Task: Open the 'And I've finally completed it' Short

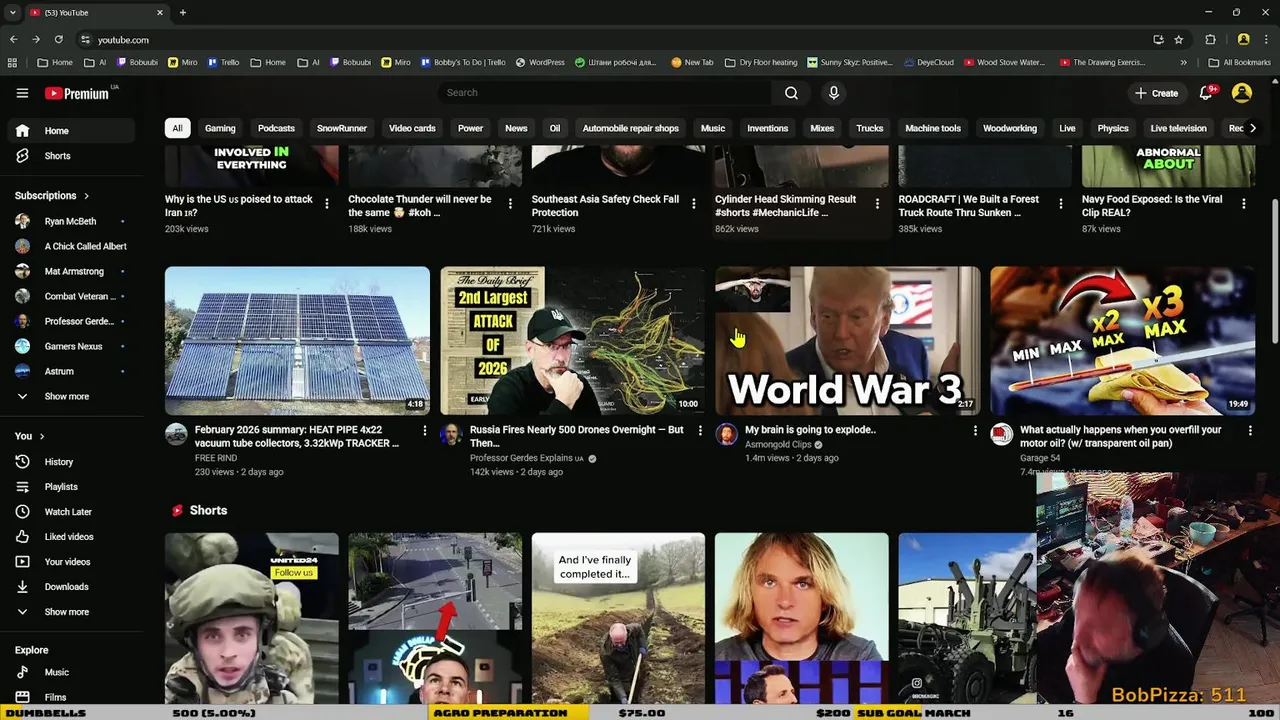Action: [x=618, y=618]
